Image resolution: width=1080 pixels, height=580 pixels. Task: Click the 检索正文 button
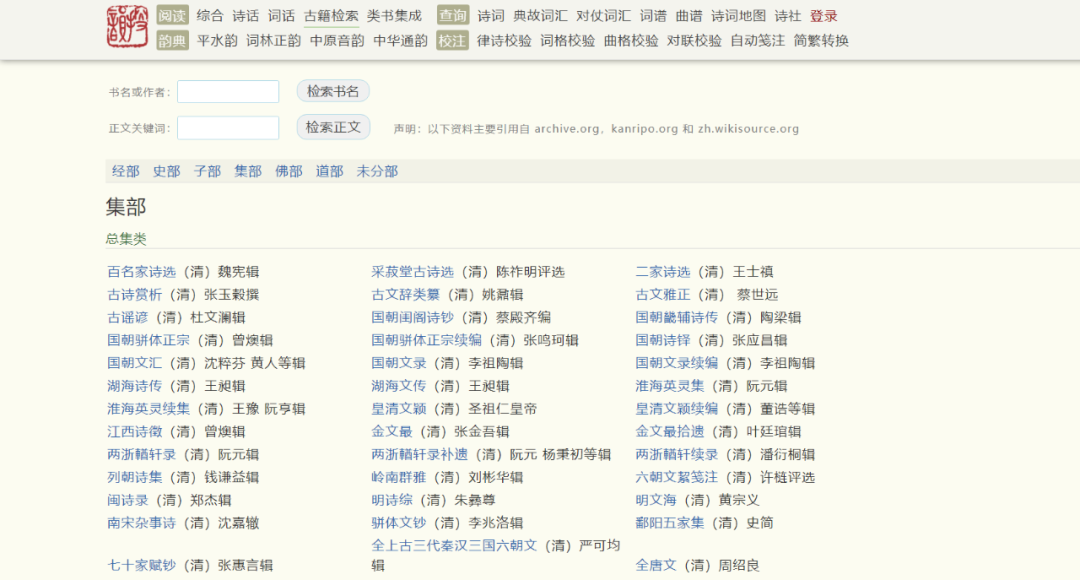click(333, 127)
